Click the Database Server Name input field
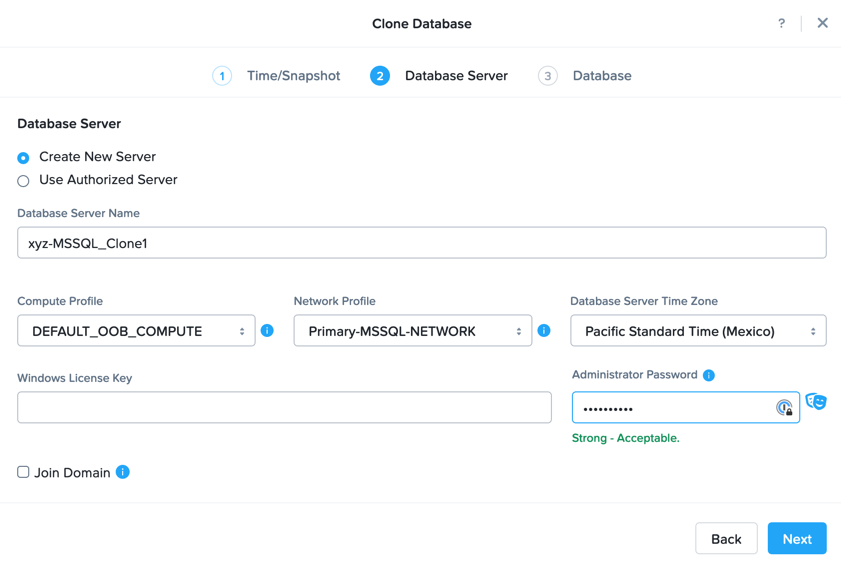Viewport: 841px width, 567px height. pyautogui.click(x=422, y=243)
